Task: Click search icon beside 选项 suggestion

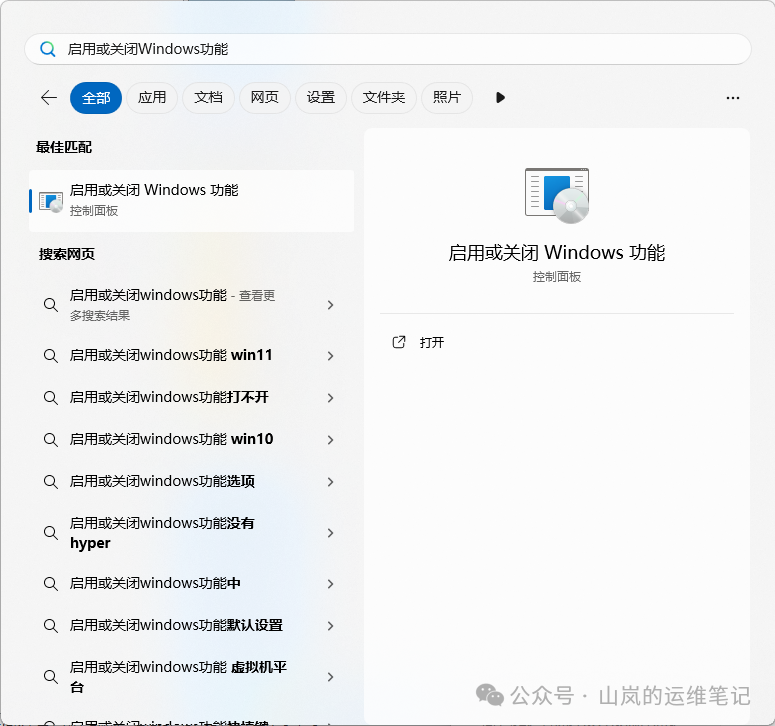Action: [x=50, y=482]
